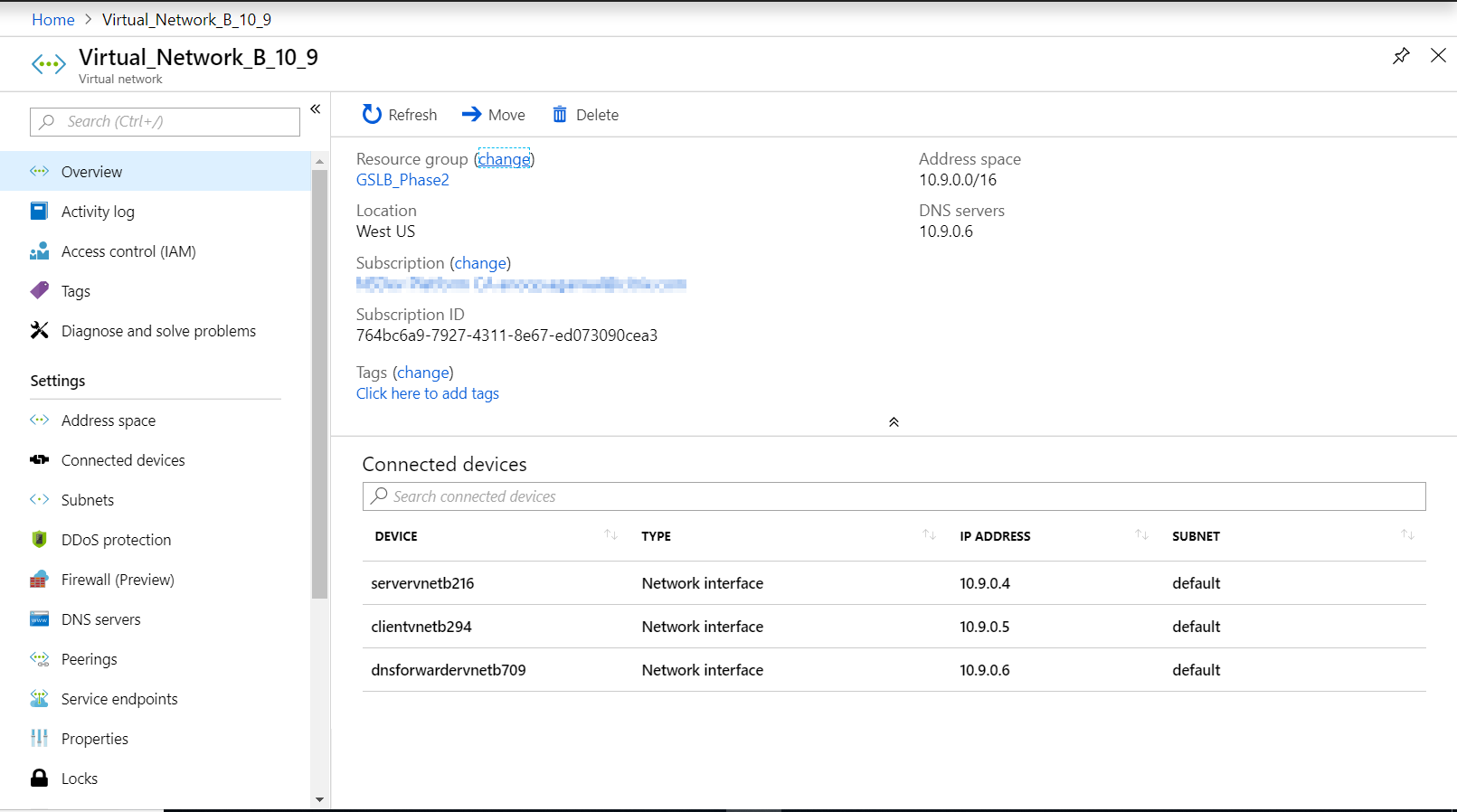Open the Activity log menu item
1457x812 pixels.
pos(98,212)
